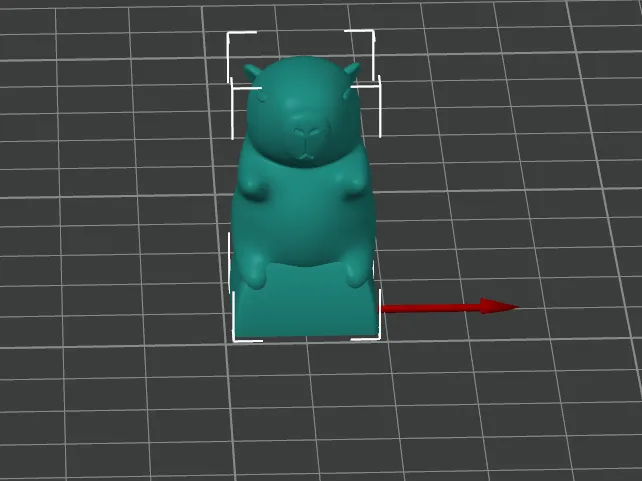Click the red X-axis move arrow
The height and width of the screenshot is (481, 642).
450,307
